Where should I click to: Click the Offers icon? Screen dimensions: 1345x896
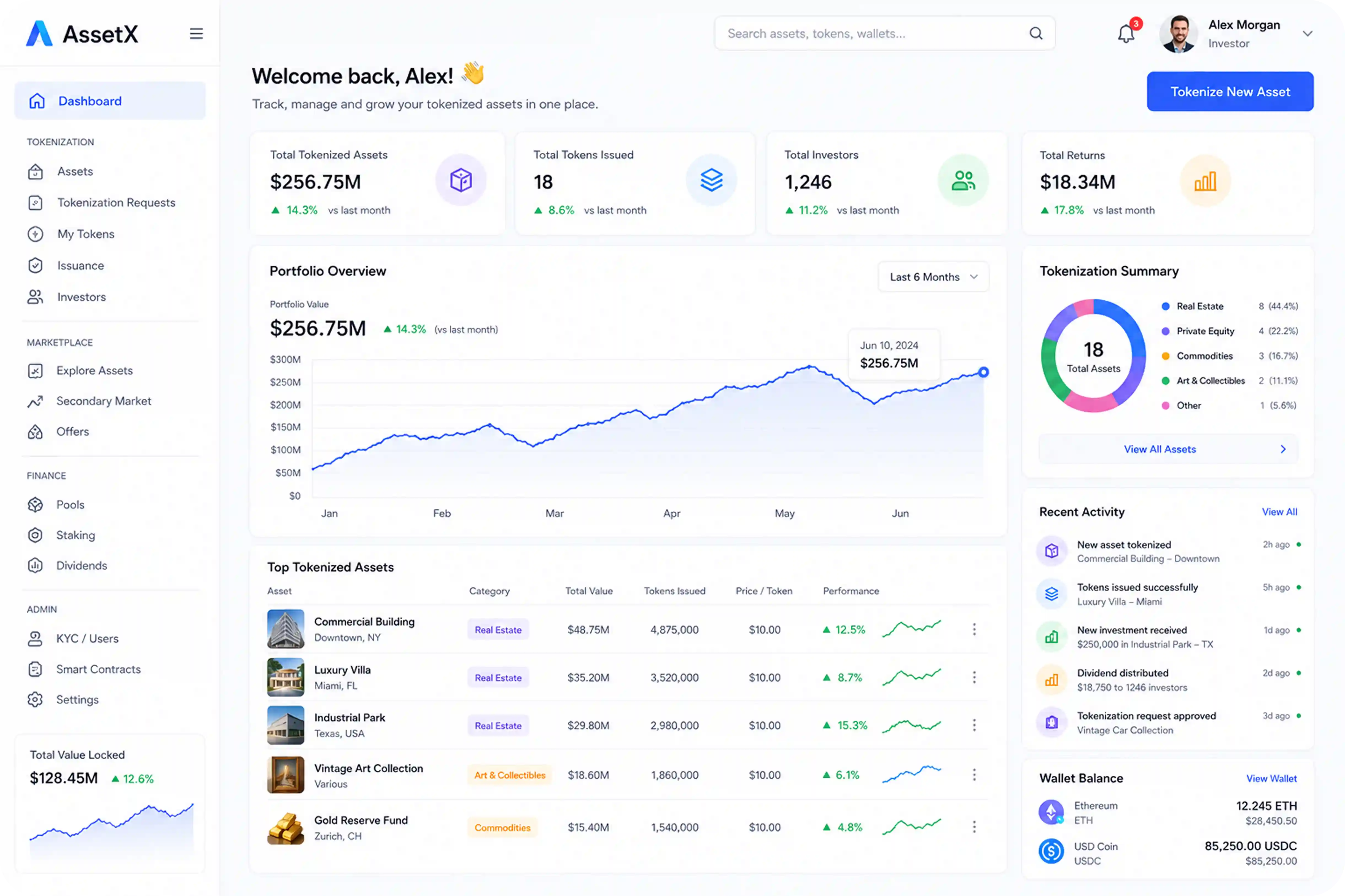[36, 432]
